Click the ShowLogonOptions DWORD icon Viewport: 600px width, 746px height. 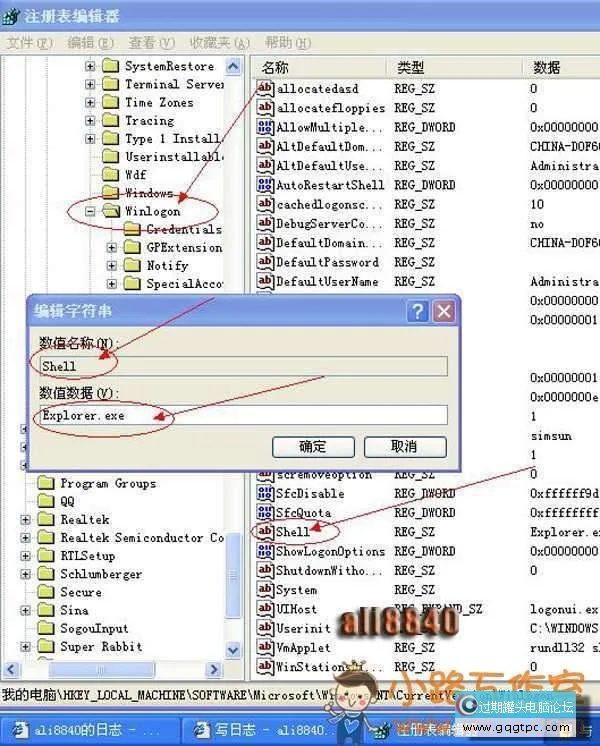pos(265,551)
